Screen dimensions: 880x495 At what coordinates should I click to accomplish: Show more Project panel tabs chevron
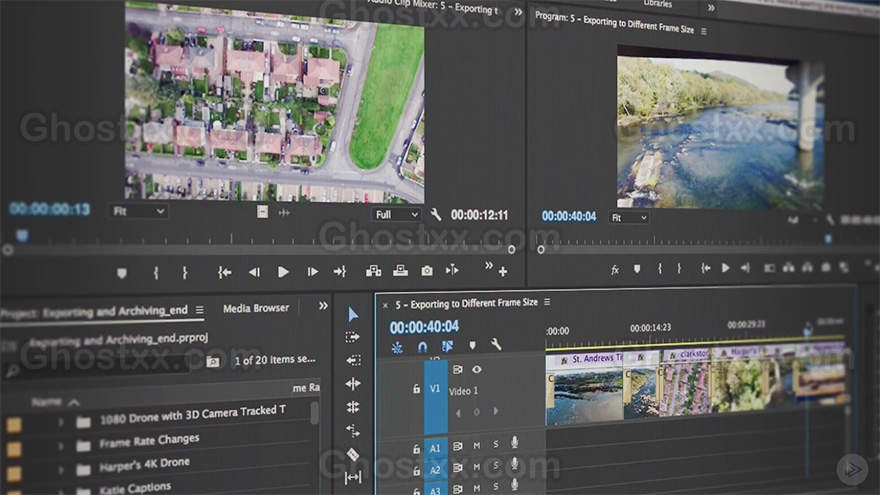323,306
